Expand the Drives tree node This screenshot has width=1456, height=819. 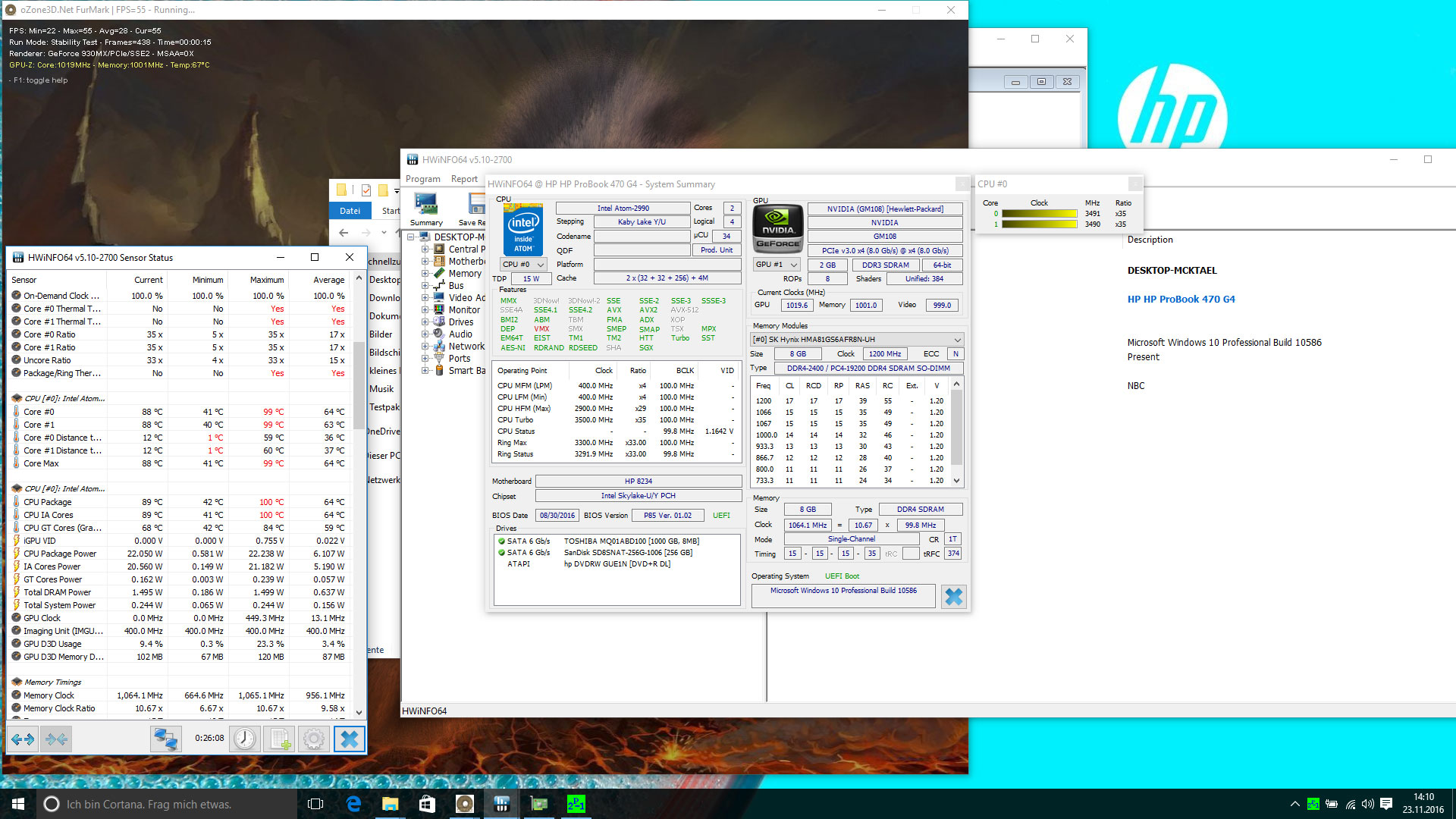click(425, 322)
